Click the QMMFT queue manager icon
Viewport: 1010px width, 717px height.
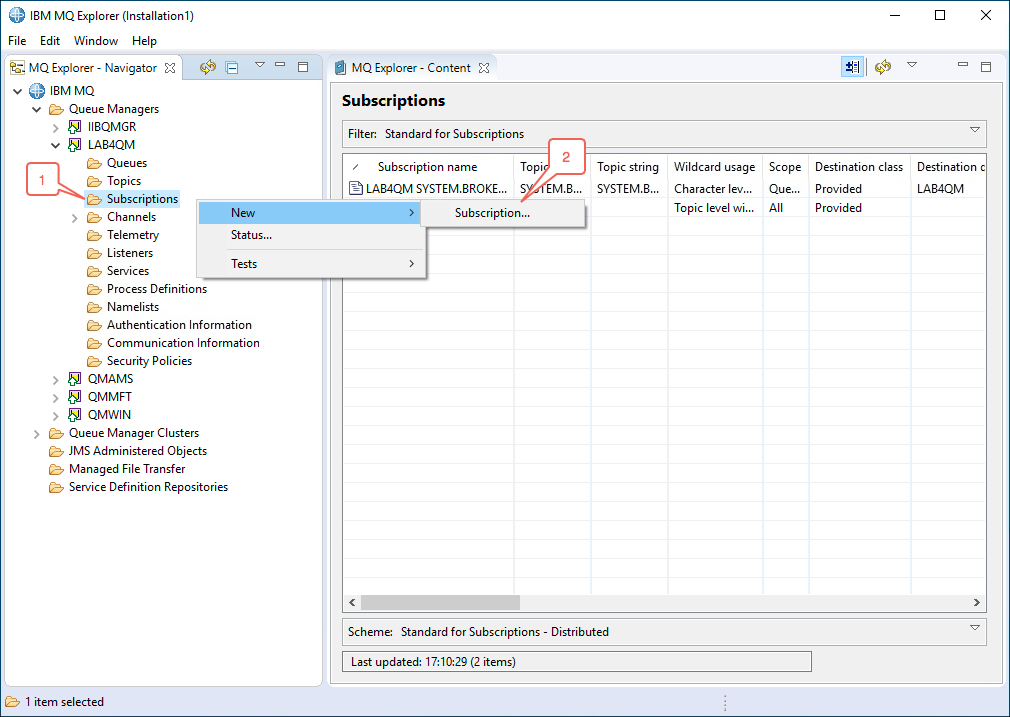(75, 397)
